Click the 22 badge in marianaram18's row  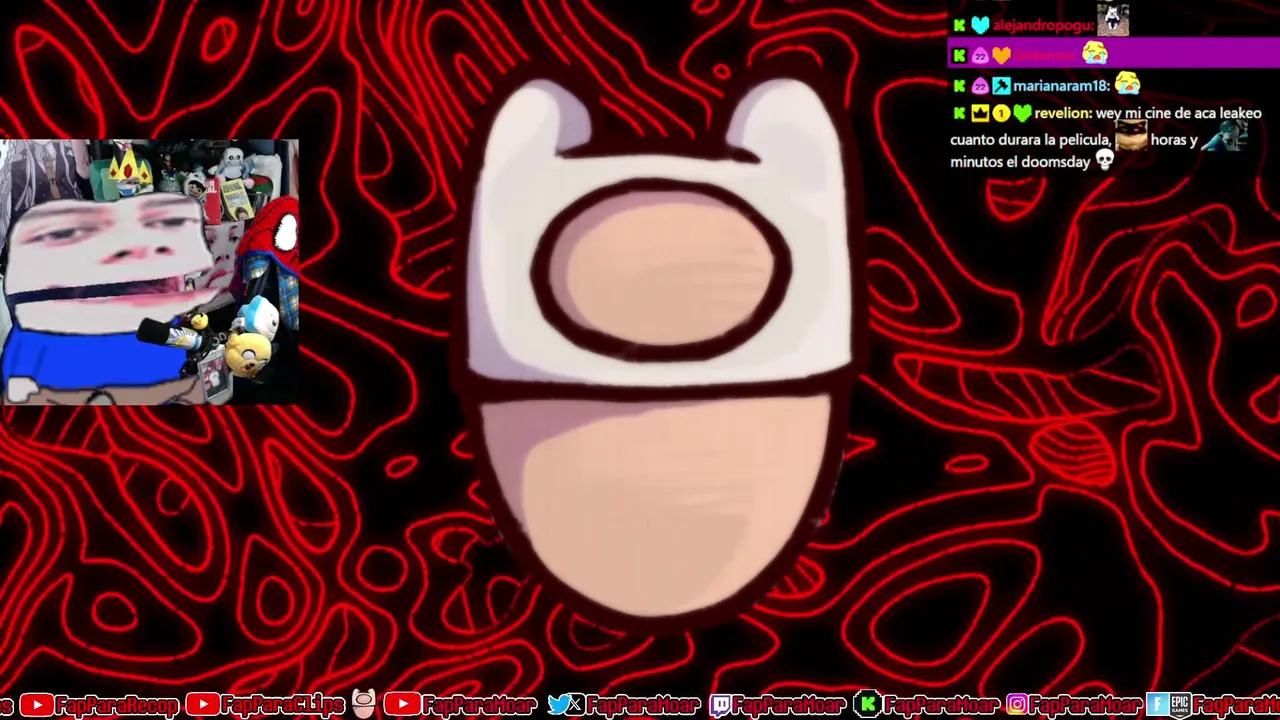(979, 87)
